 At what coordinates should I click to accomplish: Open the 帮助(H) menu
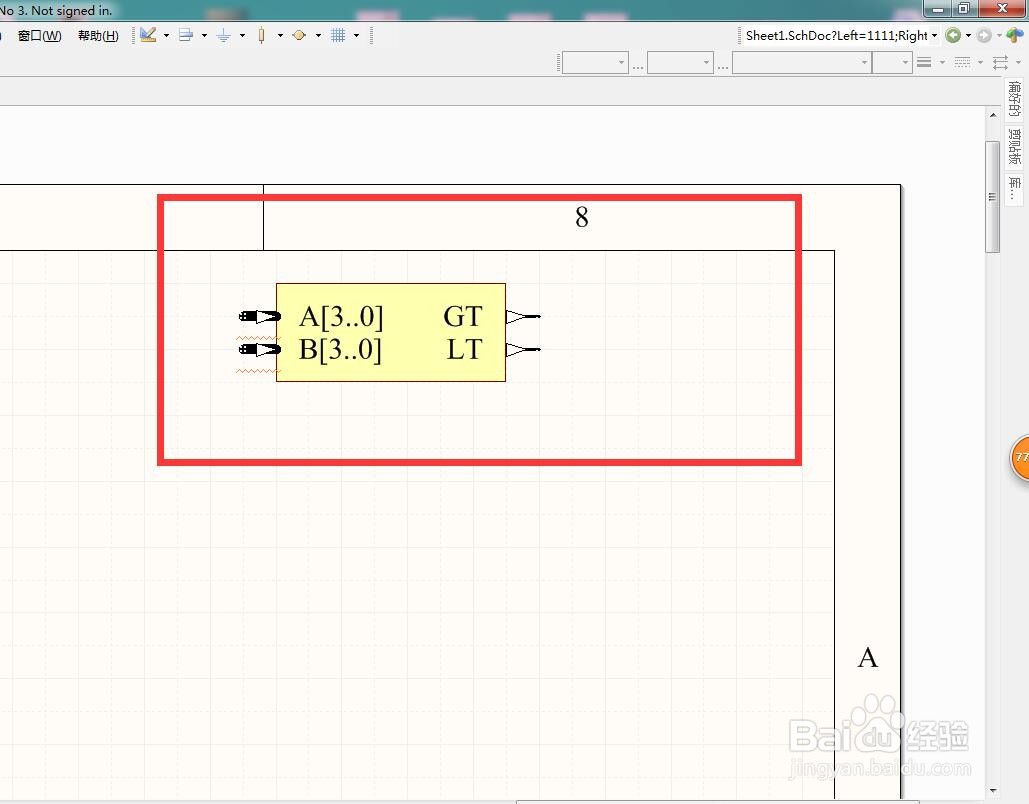tap(98, 35)
